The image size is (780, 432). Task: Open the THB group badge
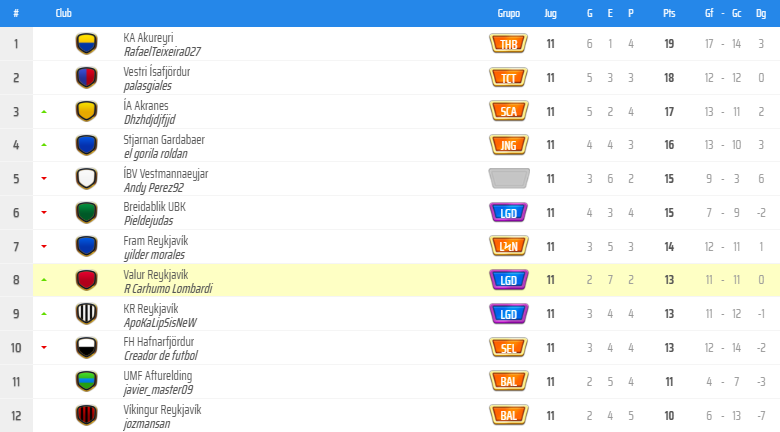(508, 44)
